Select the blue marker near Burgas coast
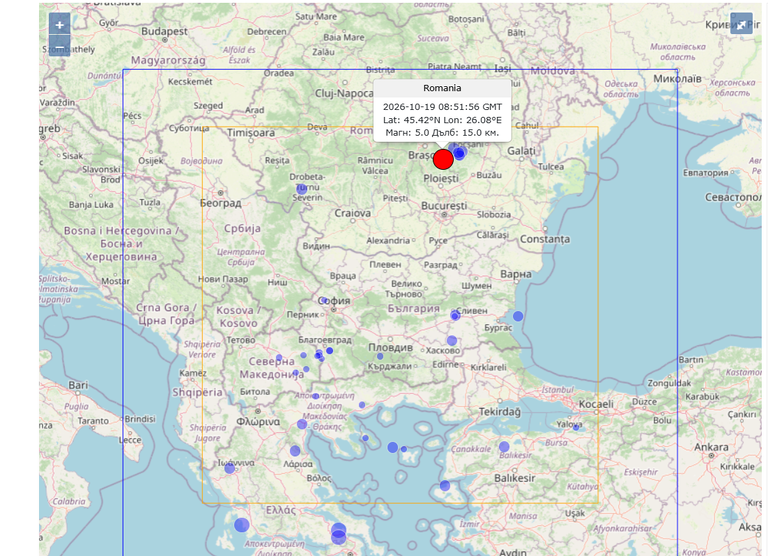This screenshot has width=768, height=556. tap(518, 316)
